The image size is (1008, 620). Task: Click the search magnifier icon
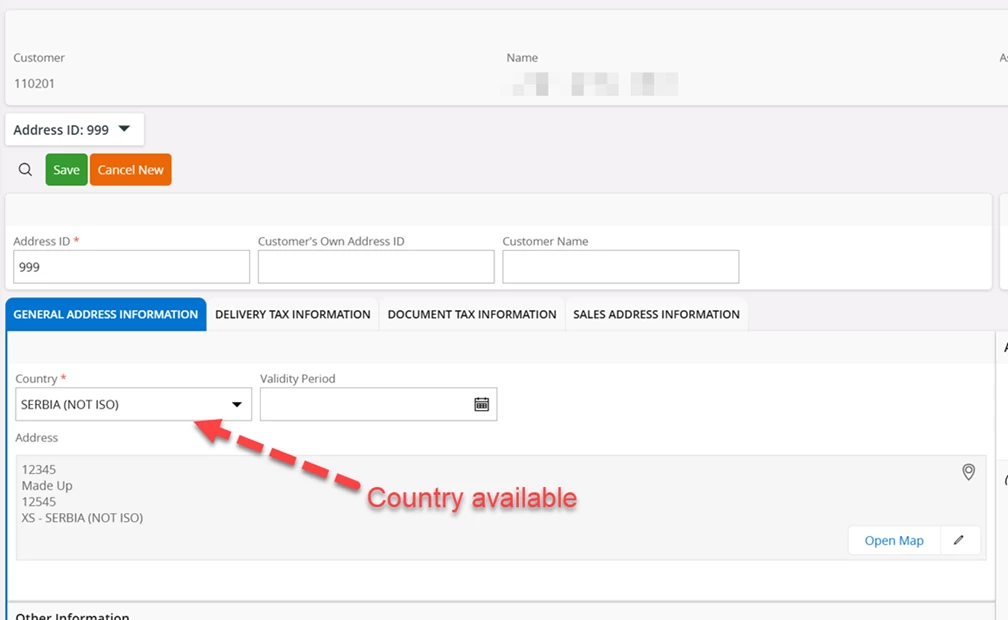[x=25, y=170]
